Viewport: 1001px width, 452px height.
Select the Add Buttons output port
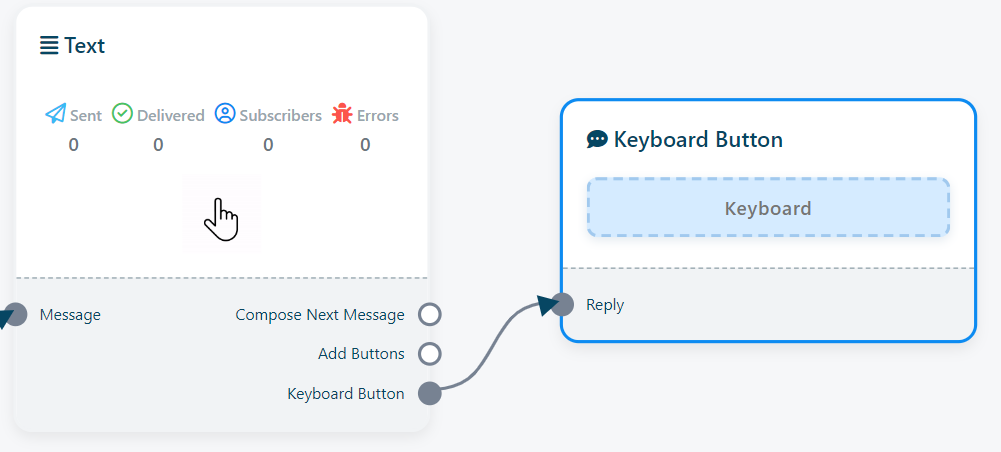(x=430, y=354)
